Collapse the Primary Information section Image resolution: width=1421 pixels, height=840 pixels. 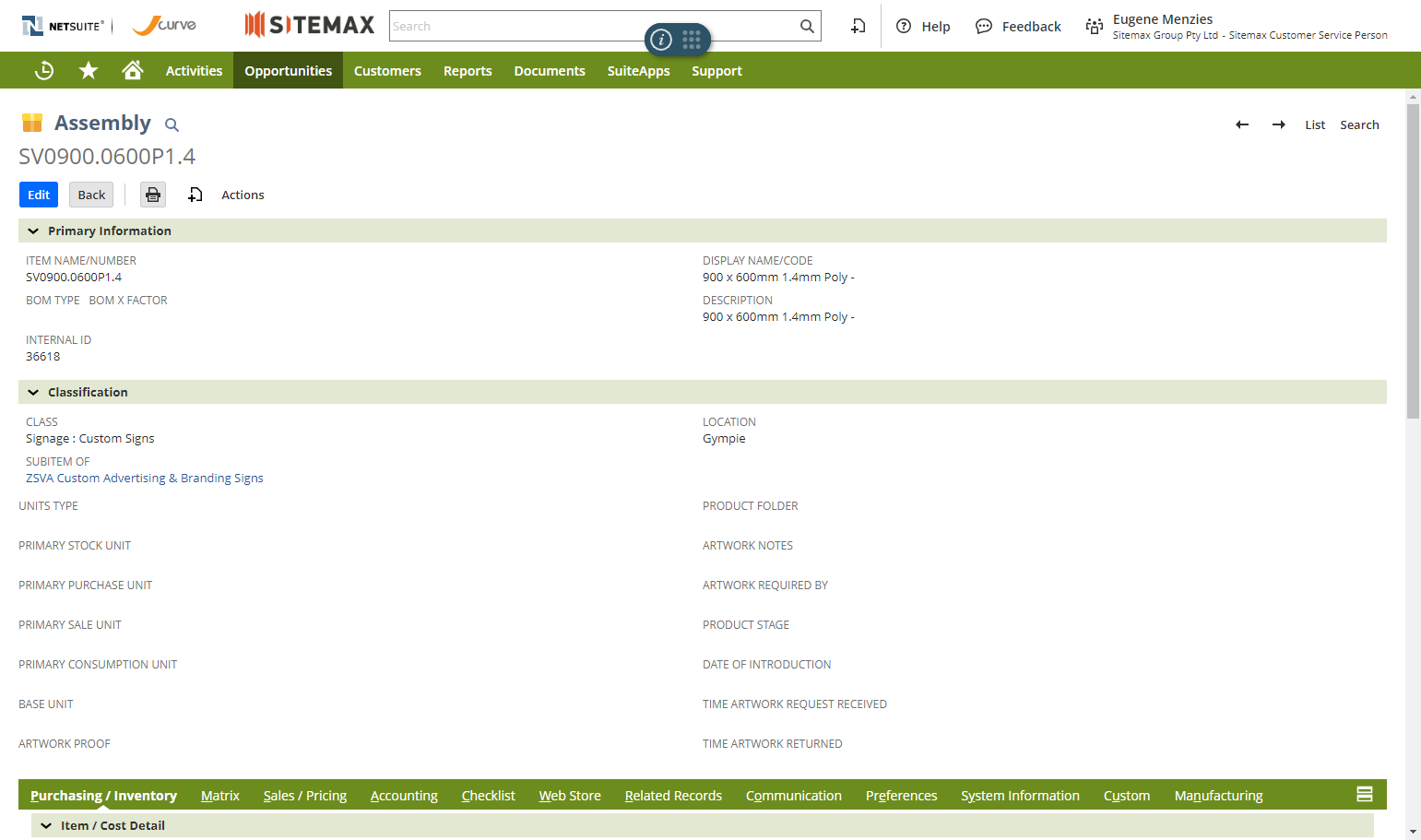(33, 231)
